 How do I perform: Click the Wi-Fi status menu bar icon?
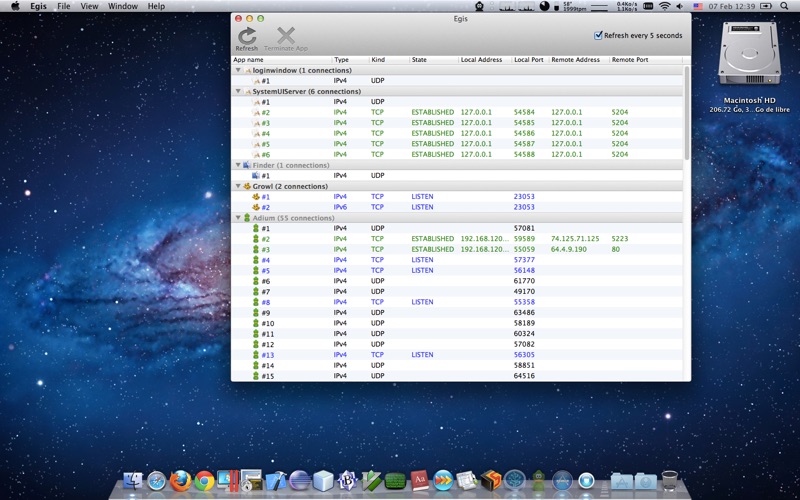(x=664, y=6)
